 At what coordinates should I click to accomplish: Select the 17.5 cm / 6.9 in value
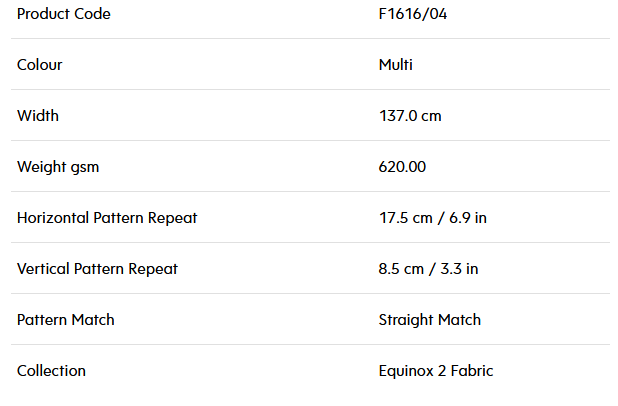433,218
